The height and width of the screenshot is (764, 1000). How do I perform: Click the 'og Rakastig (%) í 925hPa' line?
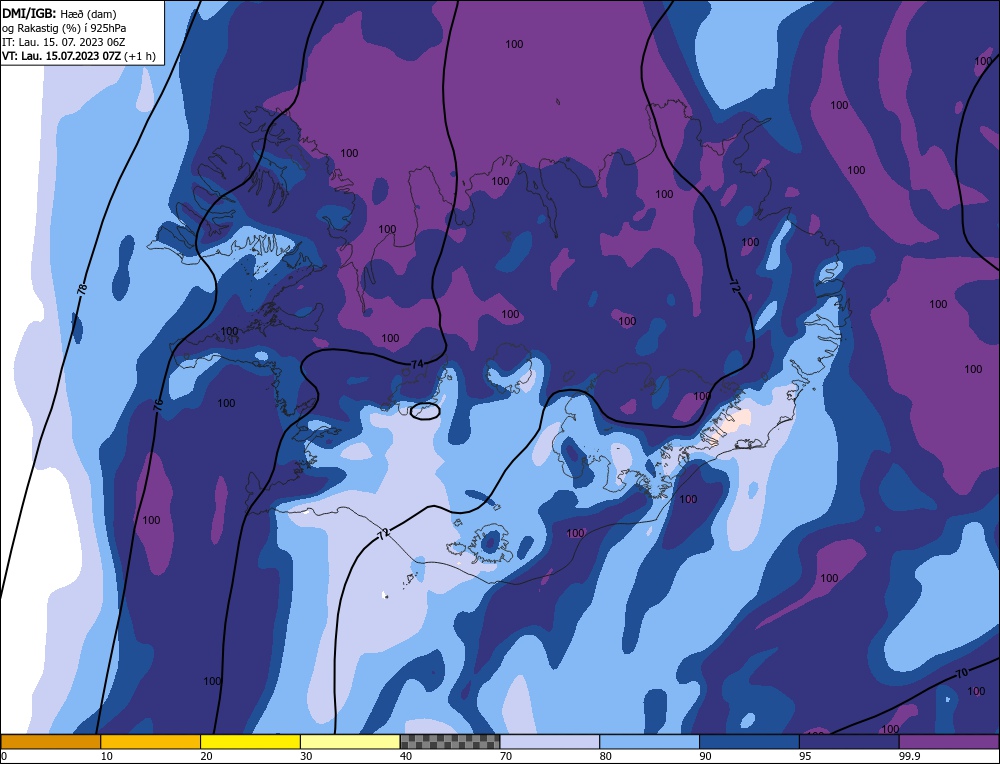64,28
